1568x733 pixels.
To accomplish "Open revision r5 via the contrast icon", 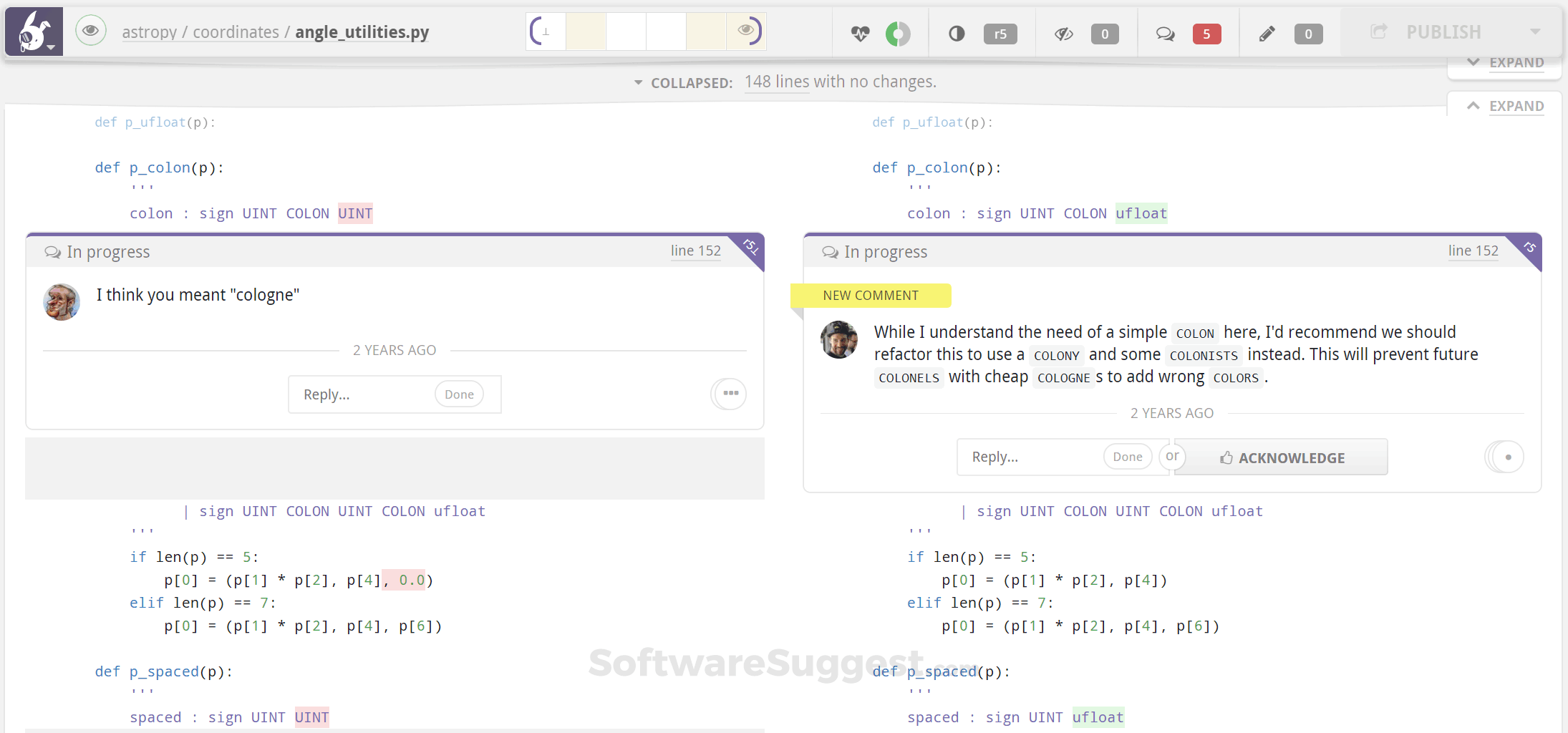I will click(x=956, y=33).
